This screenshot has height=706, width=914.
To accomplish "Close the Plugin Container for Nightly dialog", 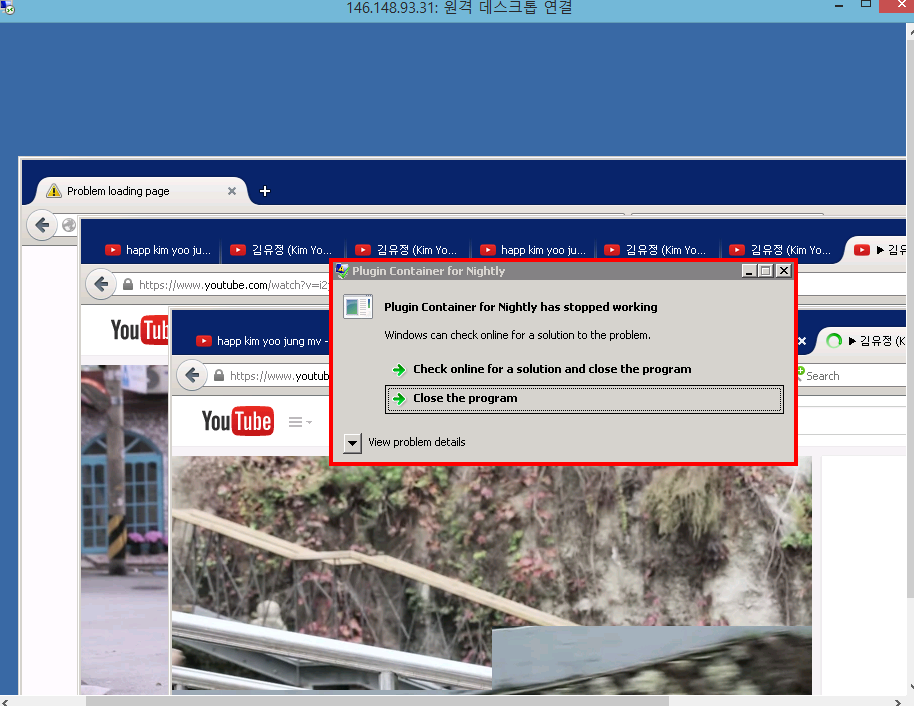I will [783, 271].
